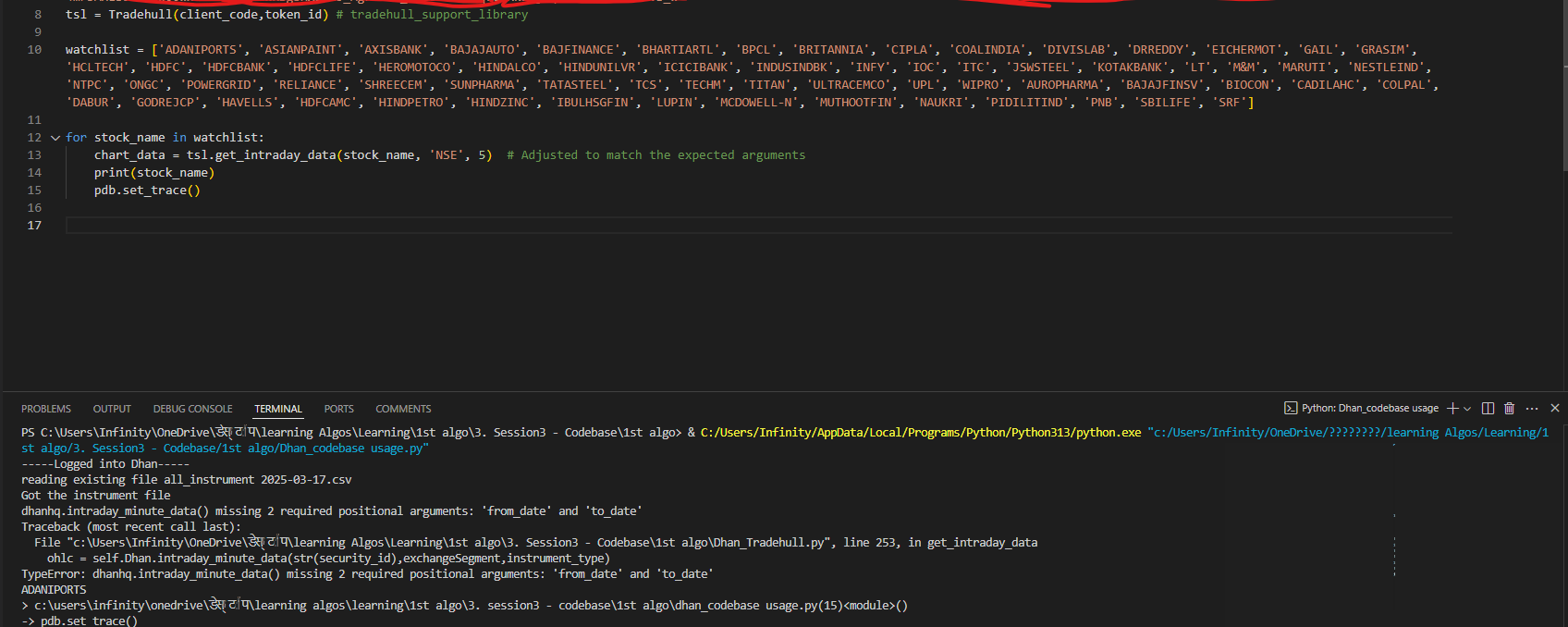Click 'HDFCBANK' in the watchlist
Screen dimensions: 1568x627
237,68
